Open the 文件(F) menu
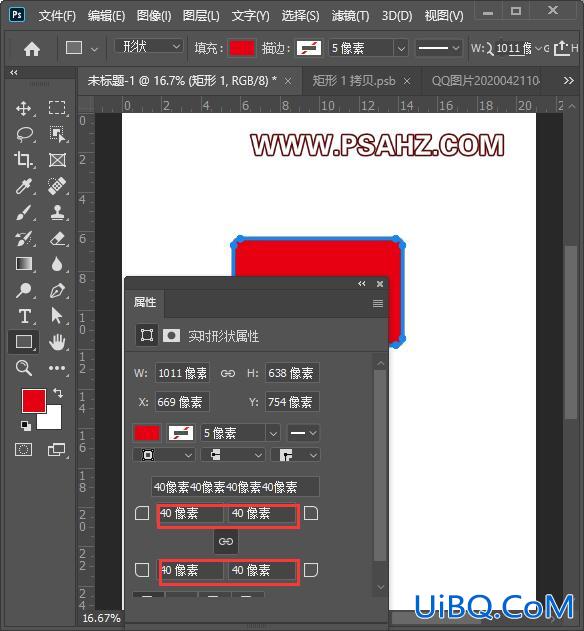 [58, 16]
